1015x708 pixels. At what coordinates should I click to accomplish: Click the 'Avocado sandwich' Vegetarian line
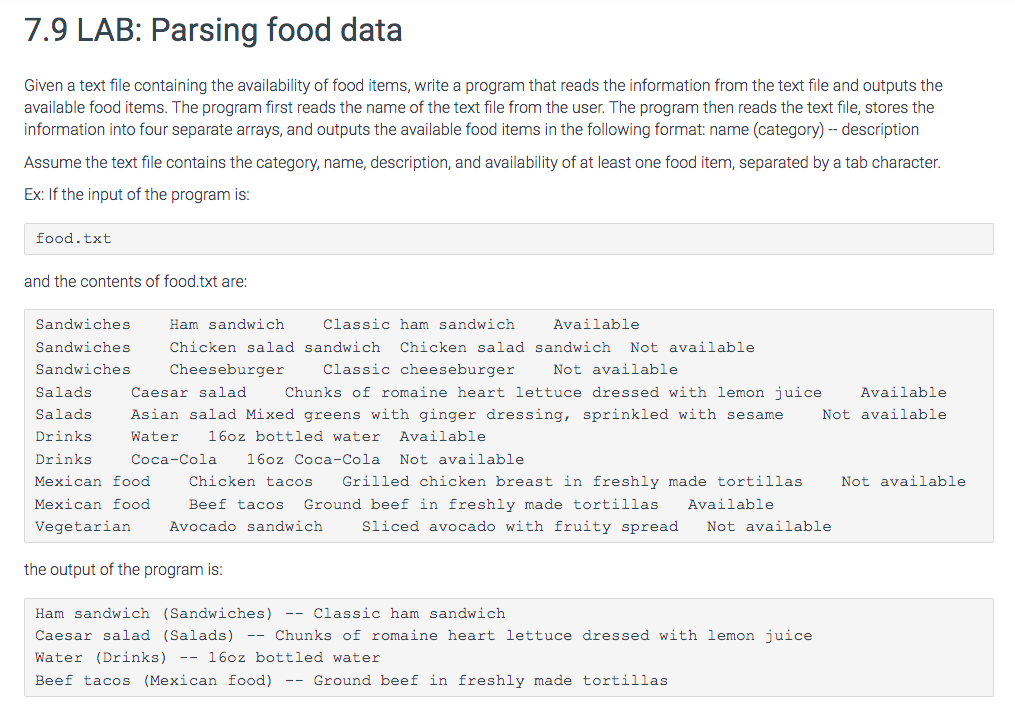(x=433, y=527)
